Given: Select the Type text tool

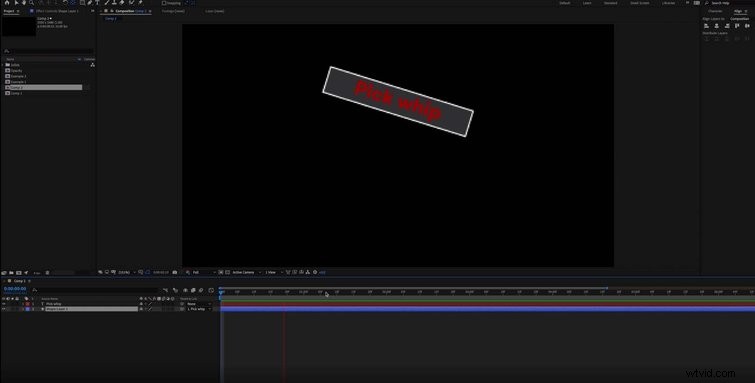Looking at the screenshot, I should (97, 3).
